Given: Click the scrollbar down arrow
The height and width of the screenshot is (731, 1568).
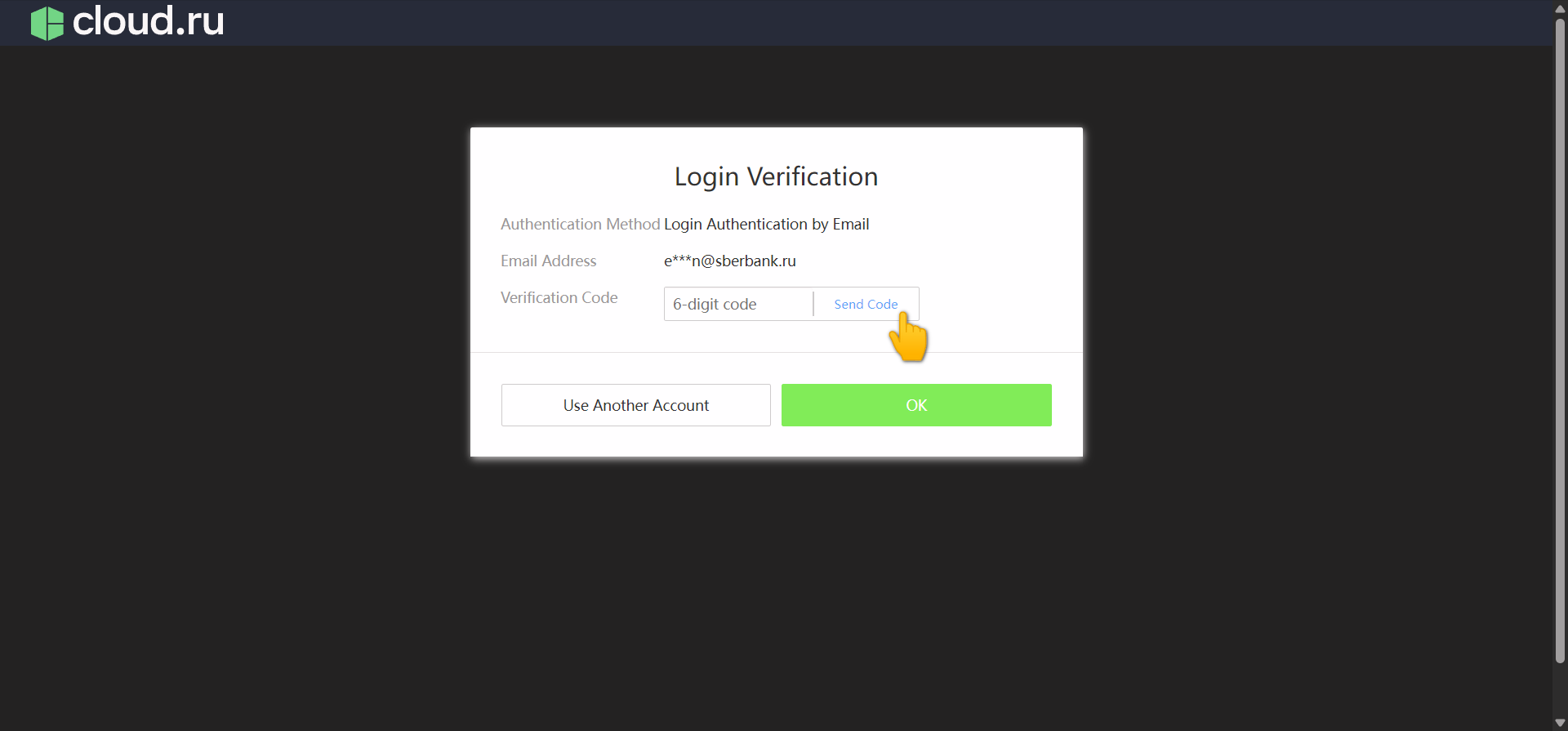Looking at the screenshot, I should click(x=1560, y=723).
